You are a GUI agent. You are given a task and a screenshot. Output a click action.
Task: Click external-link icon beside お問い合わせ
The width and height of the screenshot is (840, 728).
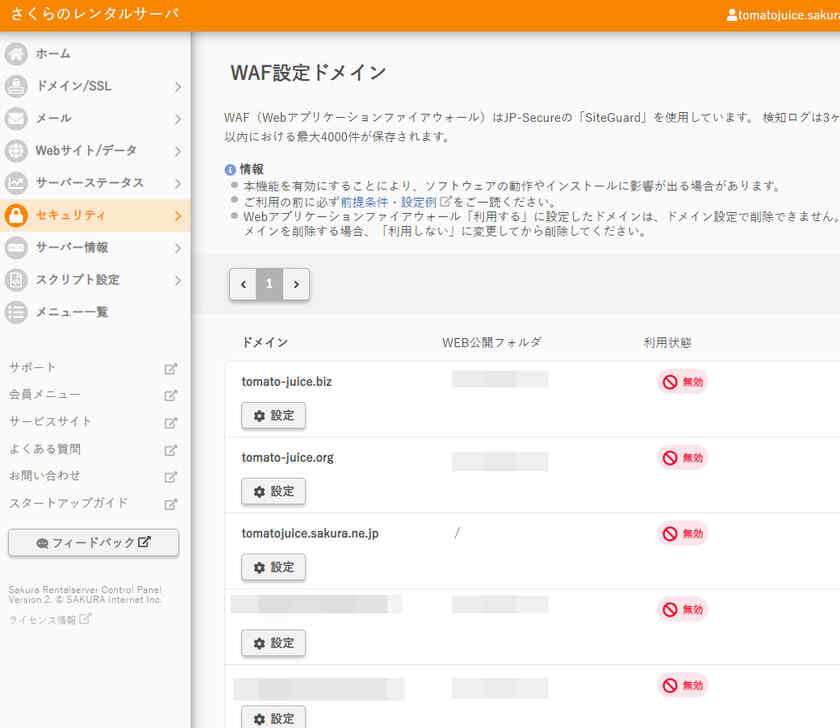coord(170,477)
